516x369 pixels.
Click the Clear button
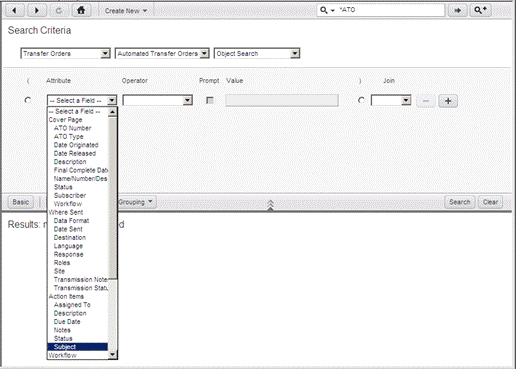point(490,202)
